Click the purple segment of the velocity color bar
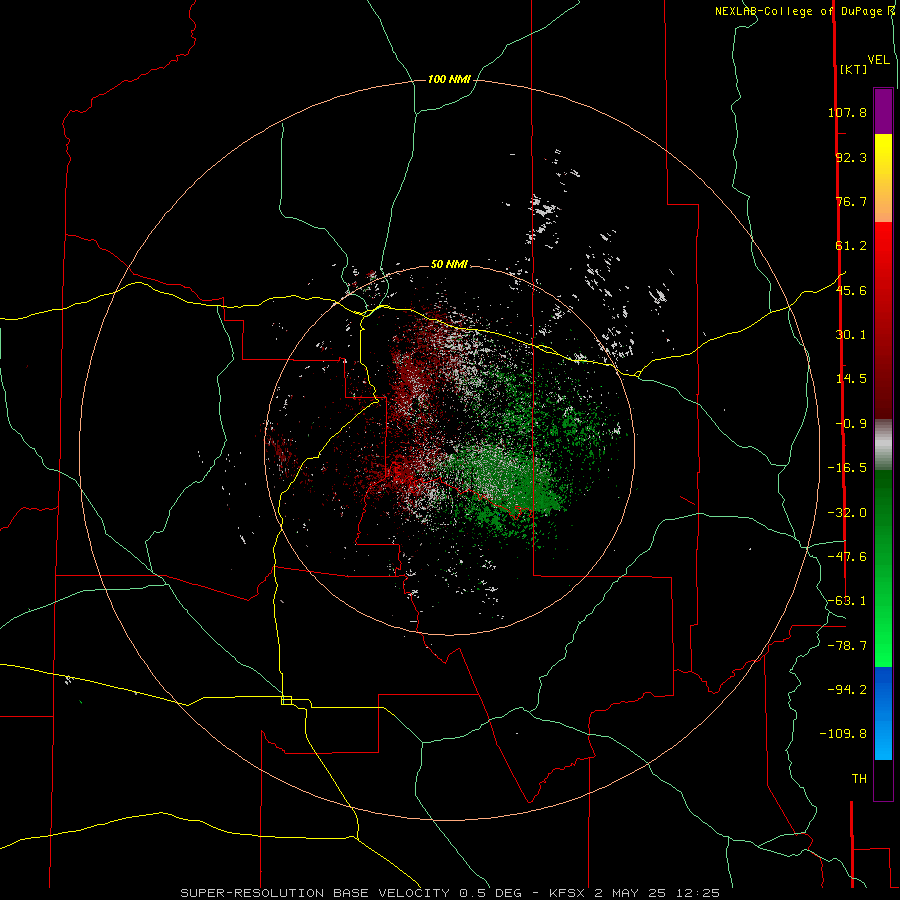Viewport: 900px width, 900px height. click(x=883, y=111)
